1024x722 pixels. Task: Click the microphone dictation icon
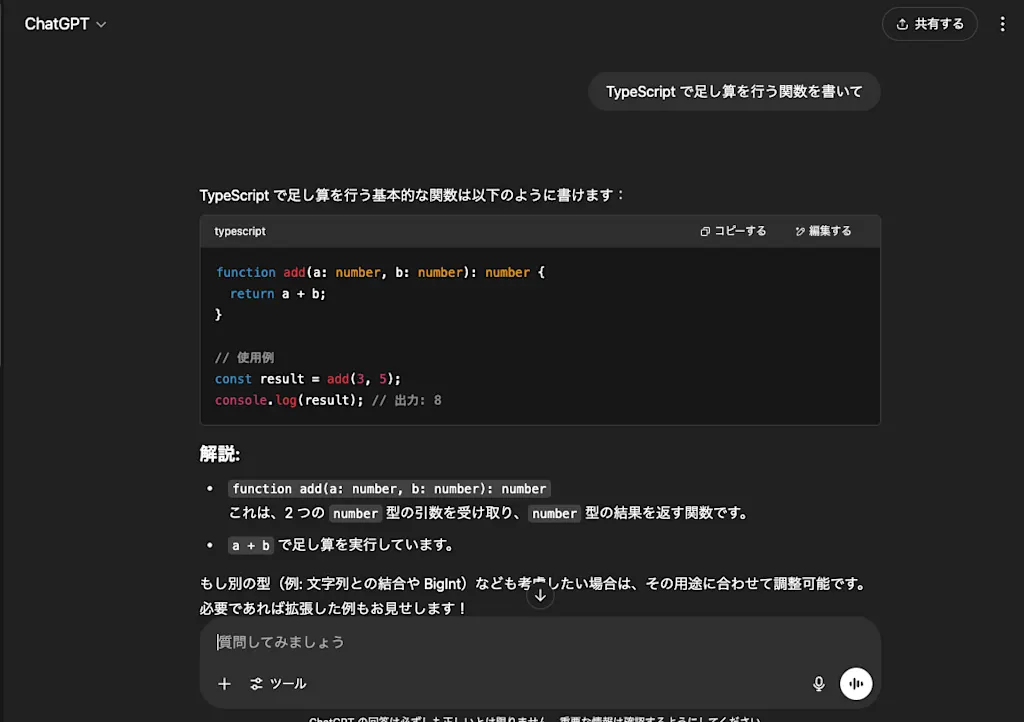(x=818, y=683)
